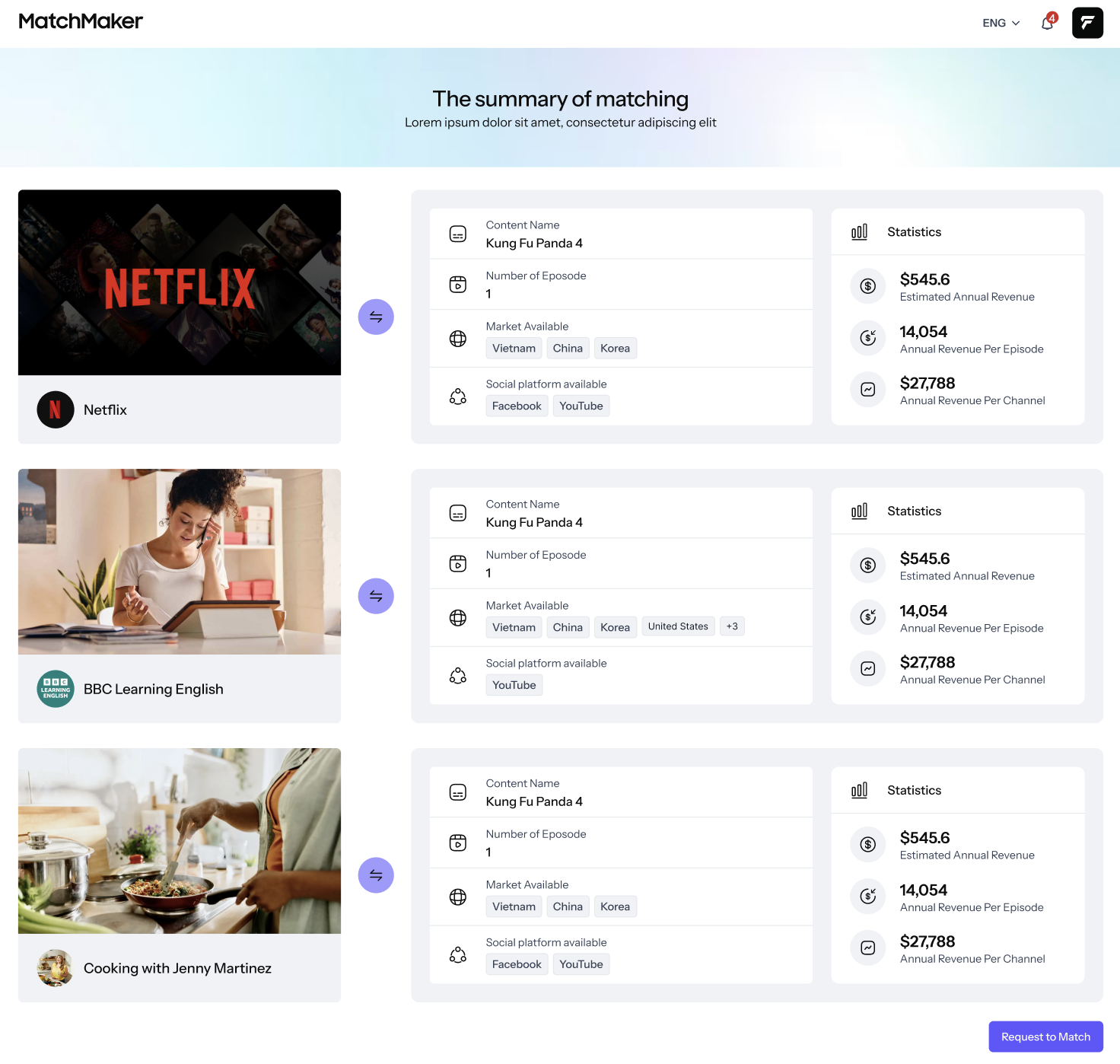Click the Kung Fu Panda 4 title in the BBC card
Image resolution: width=1120 pixels, height=1064 pixels.
[x=534, y=523]
